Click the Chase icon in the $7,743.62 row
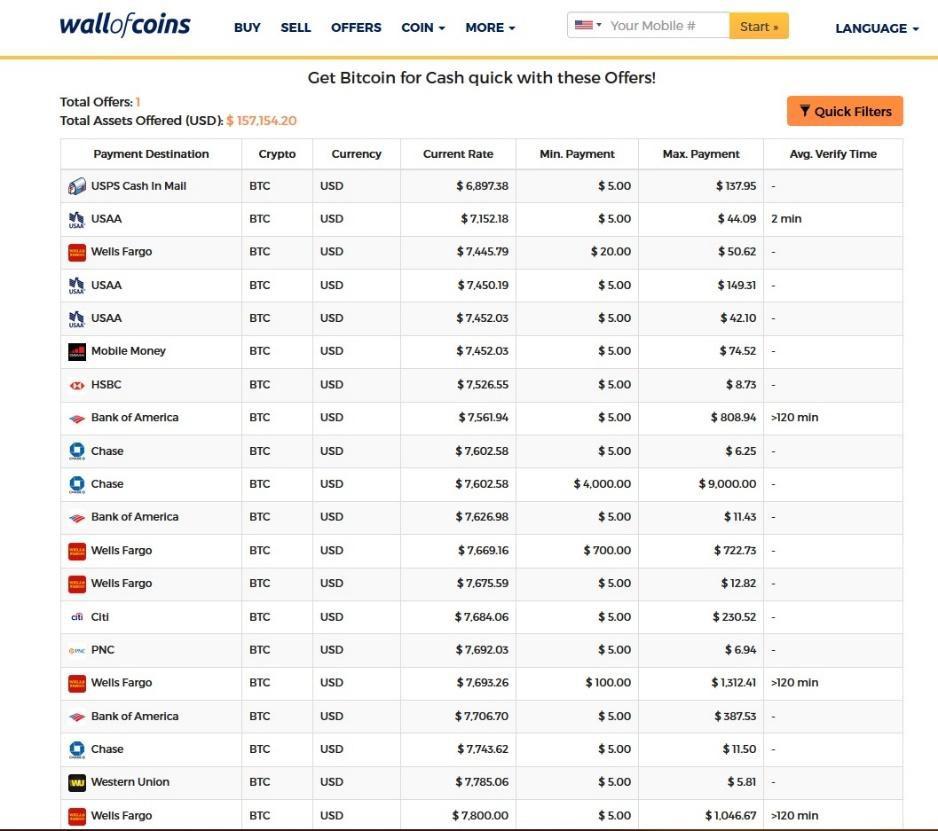Viewport: 938px width, 831px height. coord(77,750)
